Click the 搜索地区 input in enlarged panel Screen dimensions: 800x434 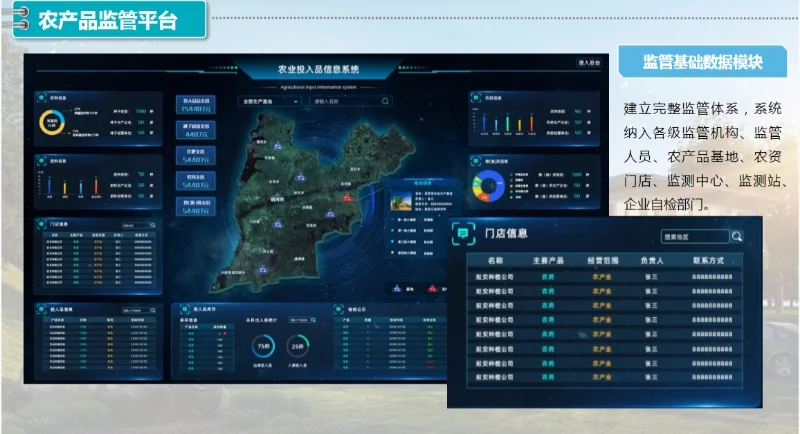pos(695,237)
